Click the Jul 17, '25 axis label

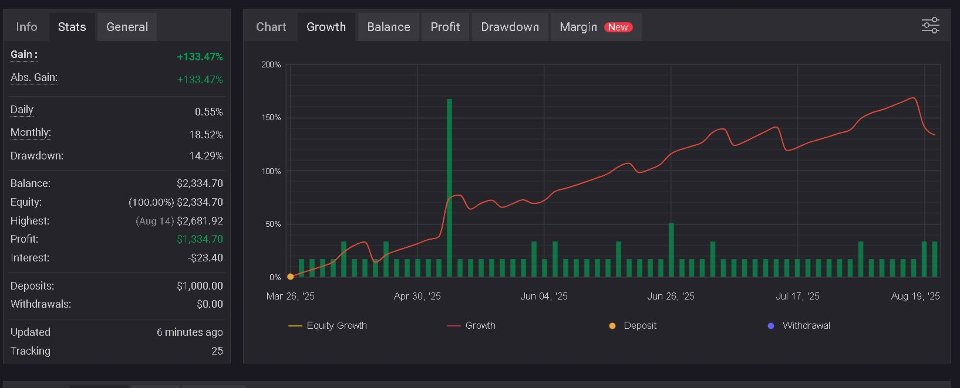point(797,296)
